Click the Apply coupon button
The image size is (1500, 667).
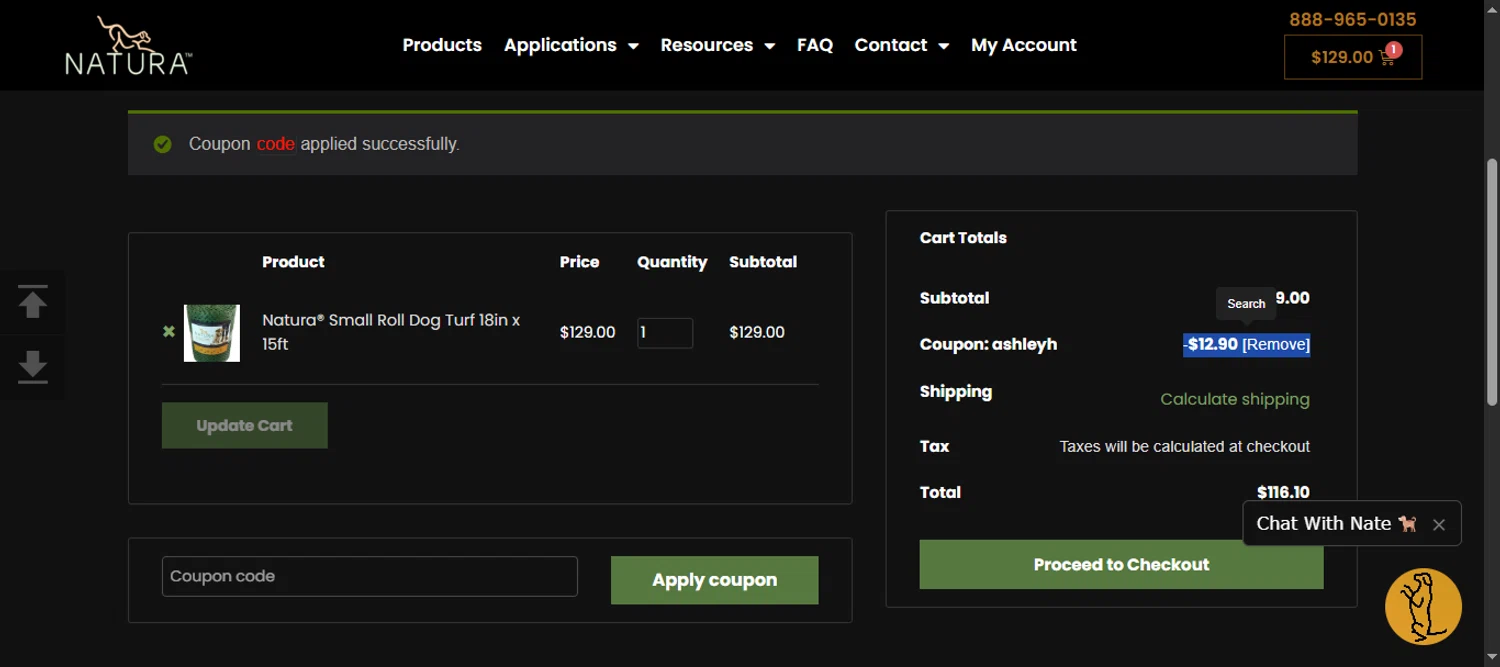[715, 580]
